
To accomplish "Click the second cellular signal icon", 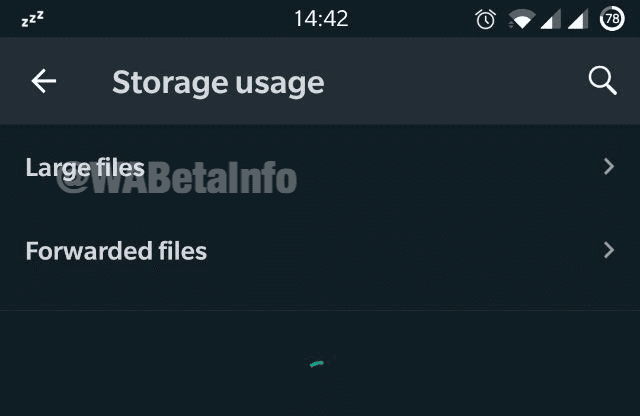I will [x=579, y=19].
